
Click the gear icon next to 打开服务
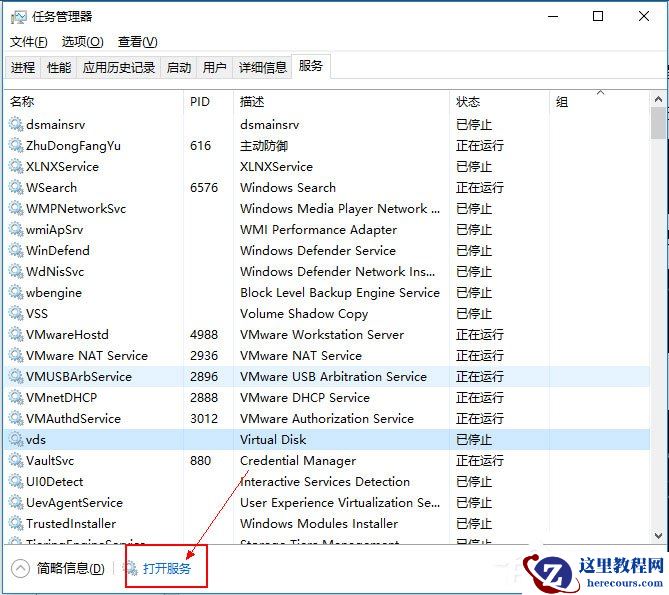[130, 568]
